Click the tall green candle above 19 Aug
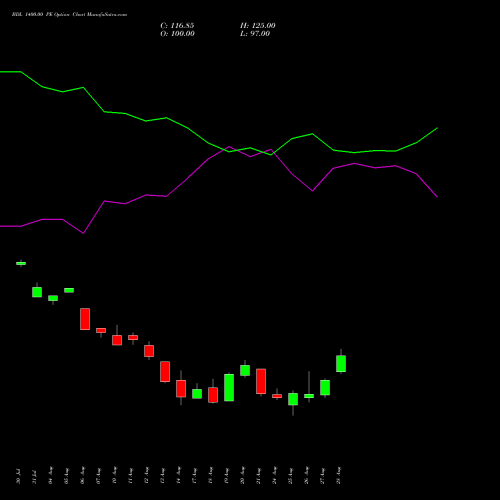The width and height of the screenshot is (500, 500). [x=229, y=387]
